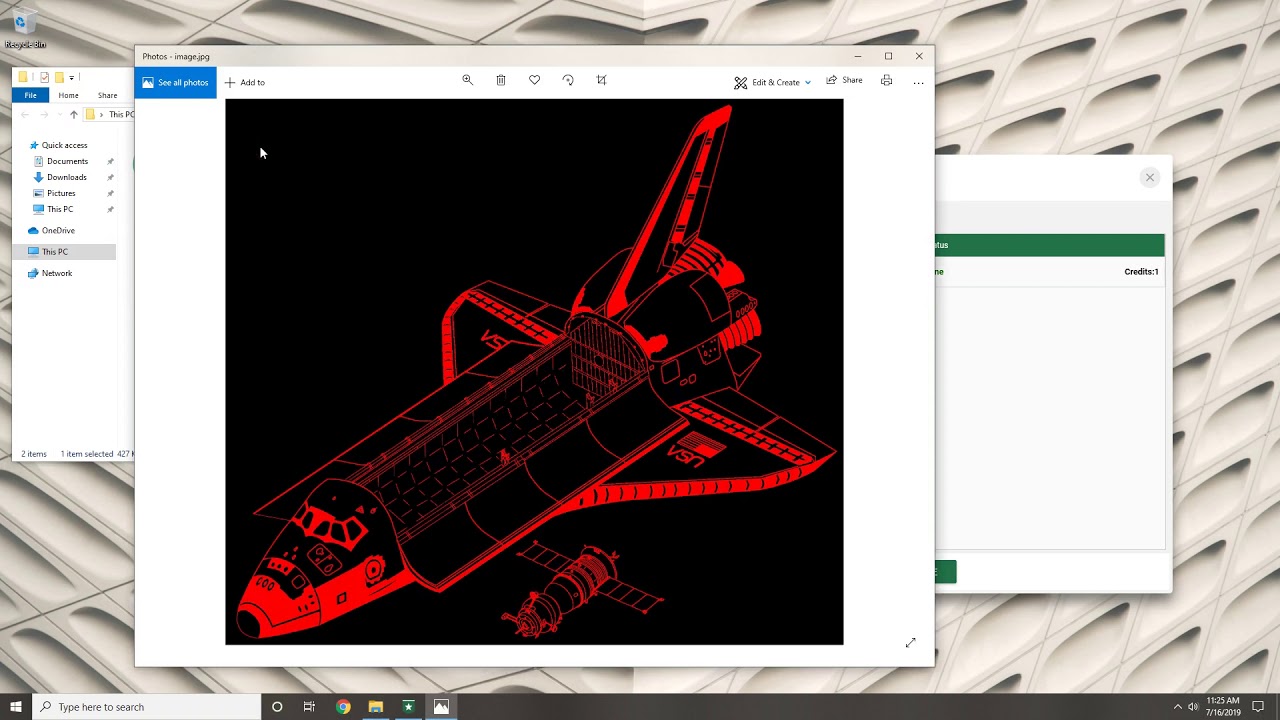Click properties checkmark icon in Explorer title bar
This screenshot has width=1280, height=720.
tap(44, 77)
